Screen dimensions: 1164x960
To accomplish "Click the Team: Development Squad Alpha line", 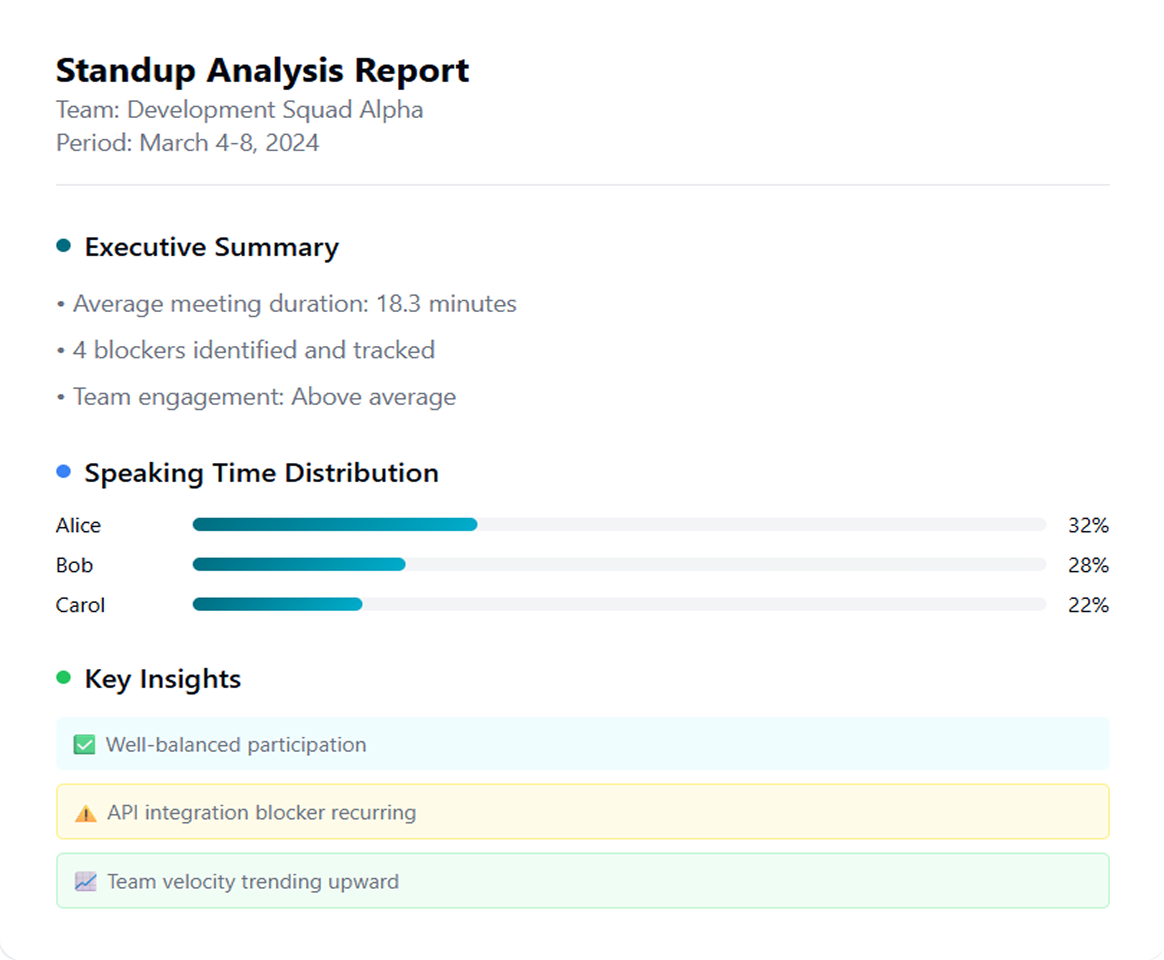I will coord(240,110).
